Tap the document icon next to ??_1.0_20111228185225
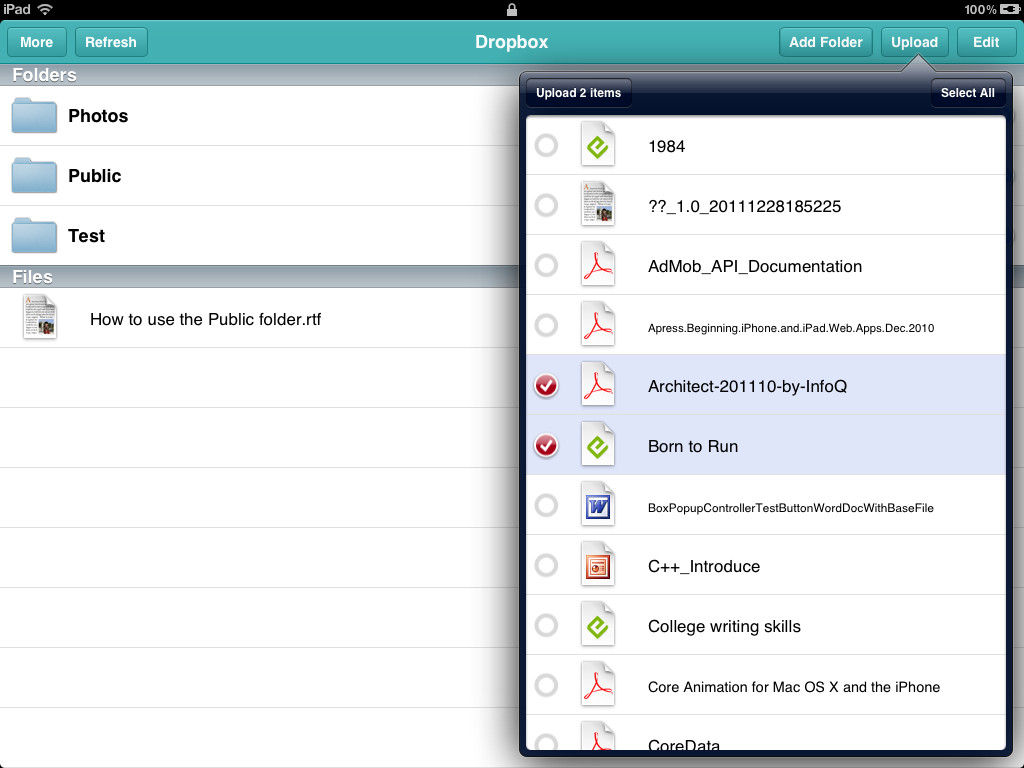Screen dimensions: 1024x768 point(598,205)
